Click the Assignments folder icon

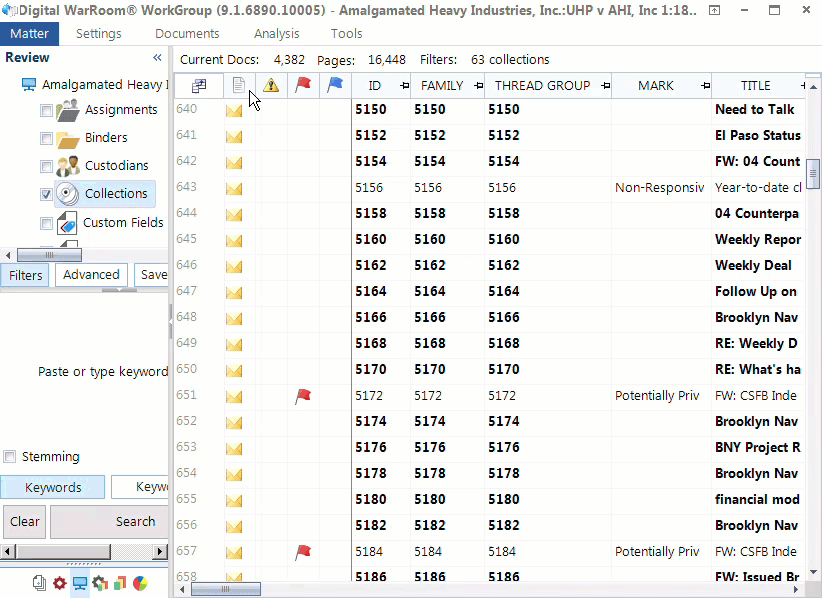pos(68,110)
